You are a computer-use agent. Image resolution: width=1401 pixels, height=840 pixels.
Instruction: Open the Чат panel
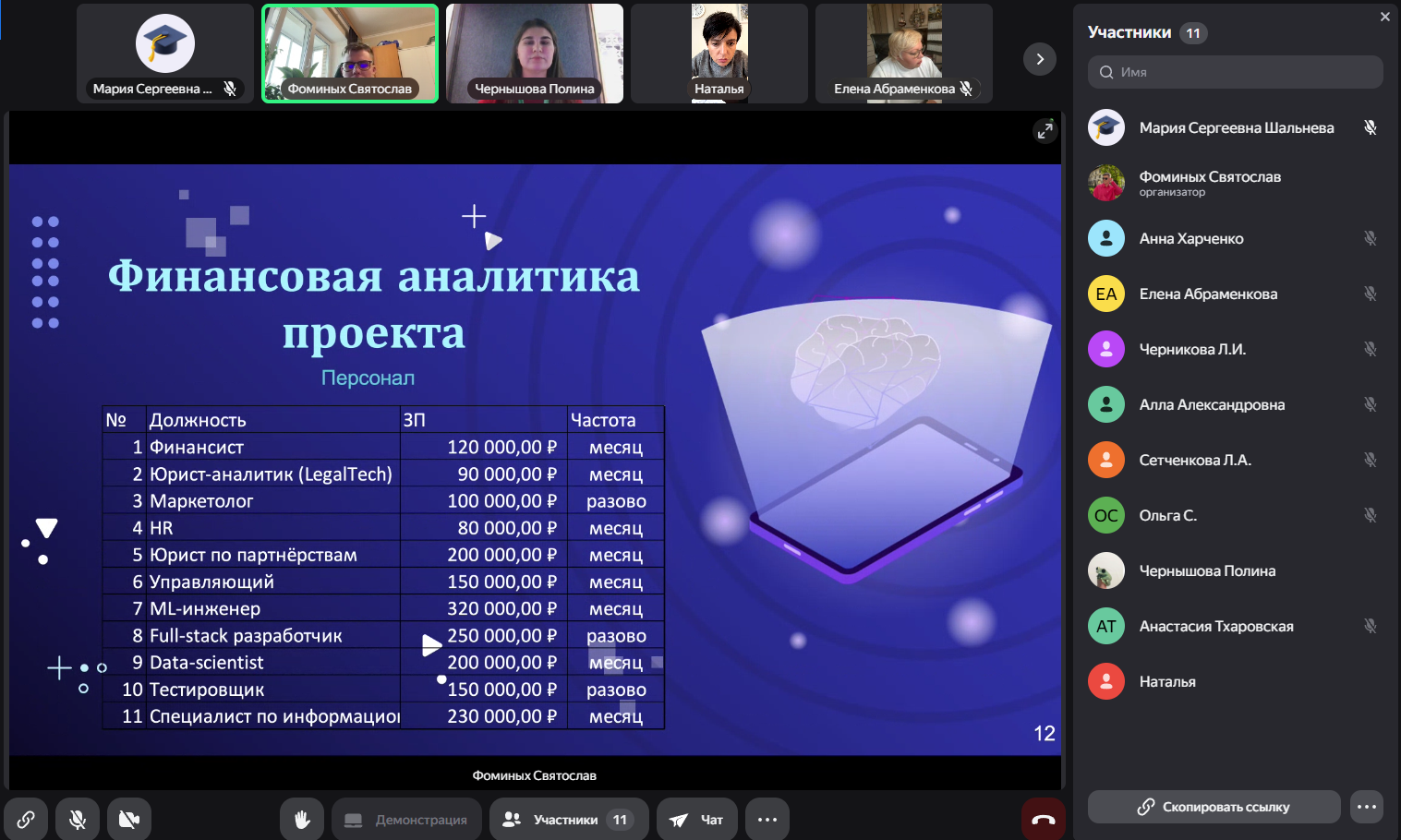pyautogui.click(x=697, y=820)
